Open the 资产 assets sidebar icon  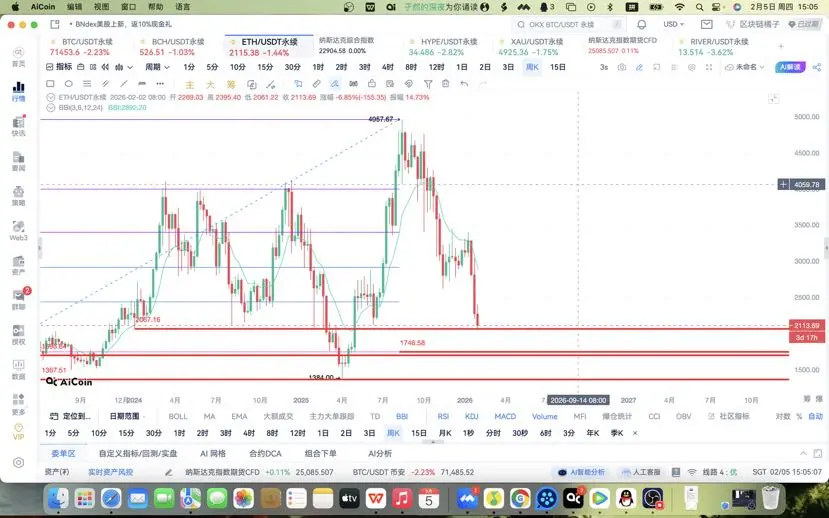(x=19, y=265)
